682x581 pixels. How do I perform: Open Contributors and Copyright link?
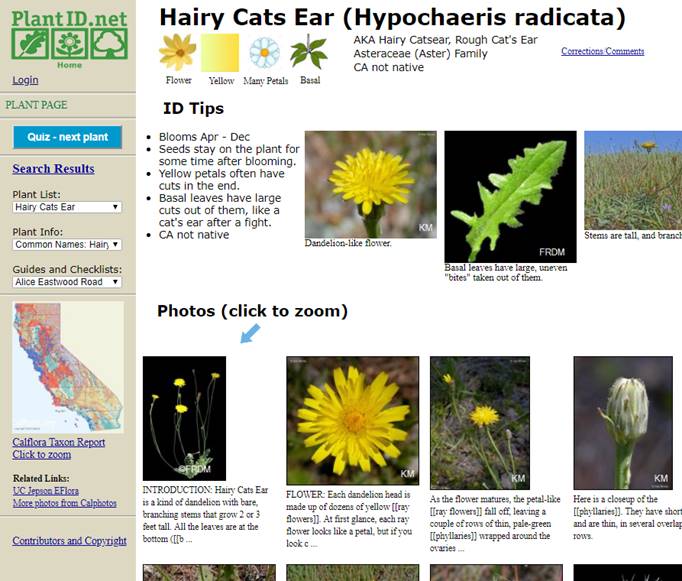tap(69, 541)
